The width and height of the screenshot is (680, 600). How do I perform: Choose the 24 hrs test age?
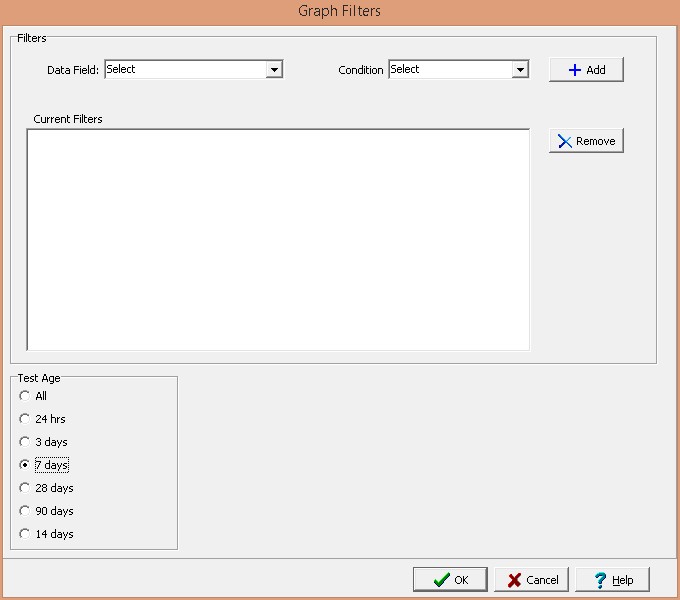pyautogui.click(x=25, y=419)
